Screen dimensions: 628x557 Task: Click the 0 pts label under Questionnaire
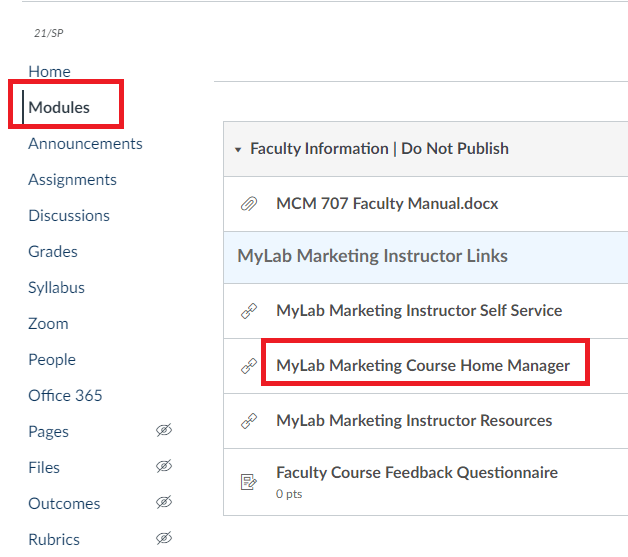289,494
